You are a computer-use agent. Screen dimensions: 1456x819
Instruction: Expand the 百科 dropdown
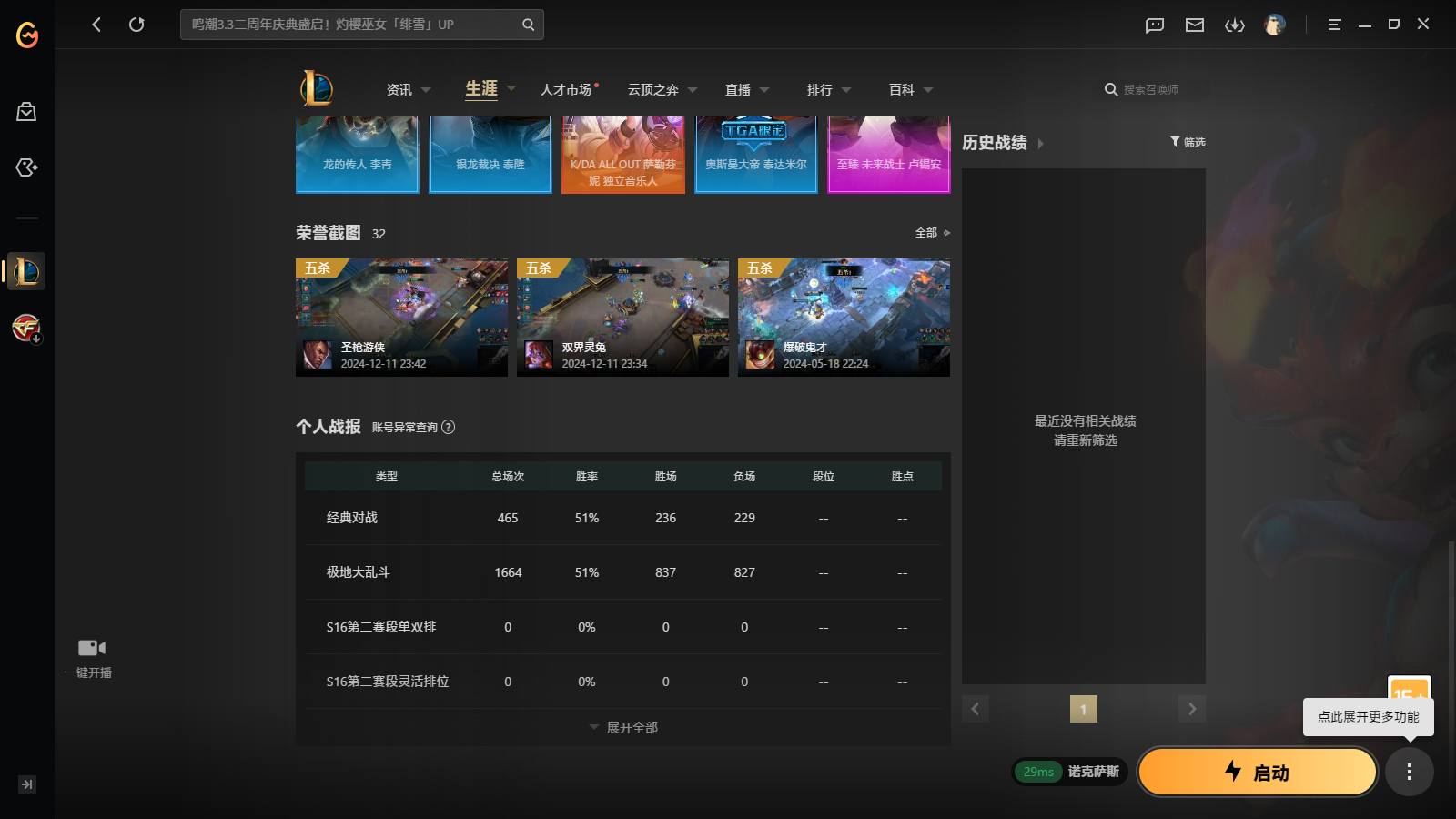[928, 90]
